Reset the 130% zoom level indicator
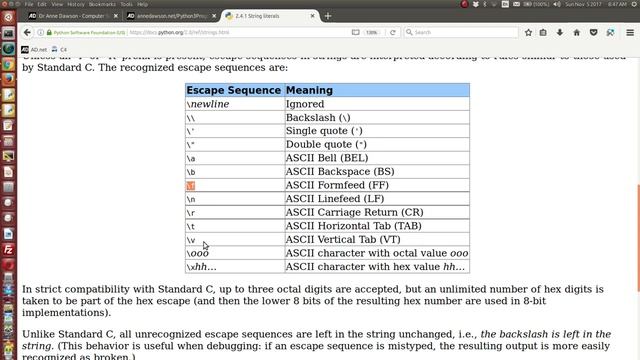This screenshot has width=640, height=360. click(x=371, y=32)
